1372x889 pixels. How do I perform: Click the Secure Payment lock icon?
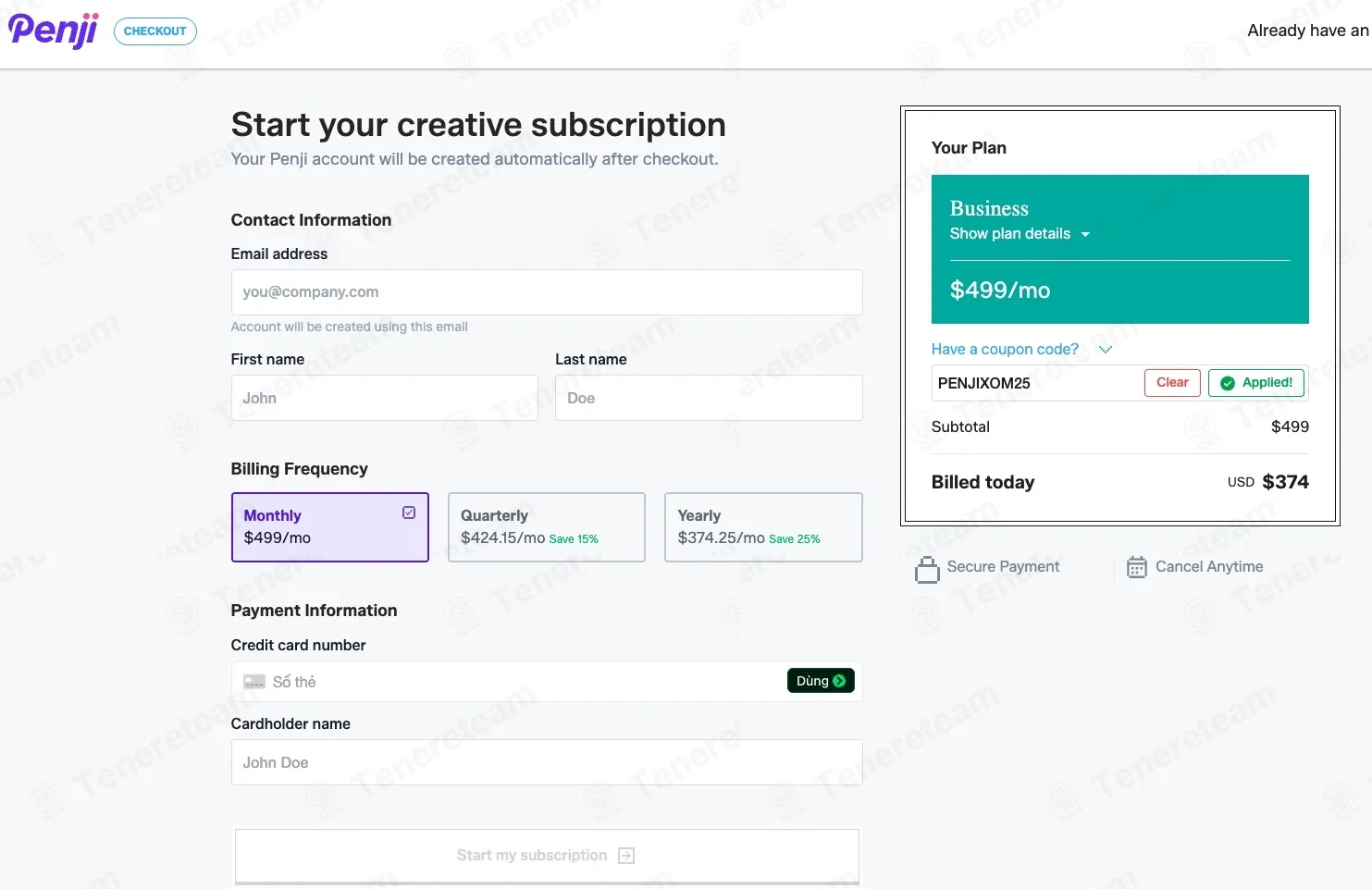tap(927, 569)
